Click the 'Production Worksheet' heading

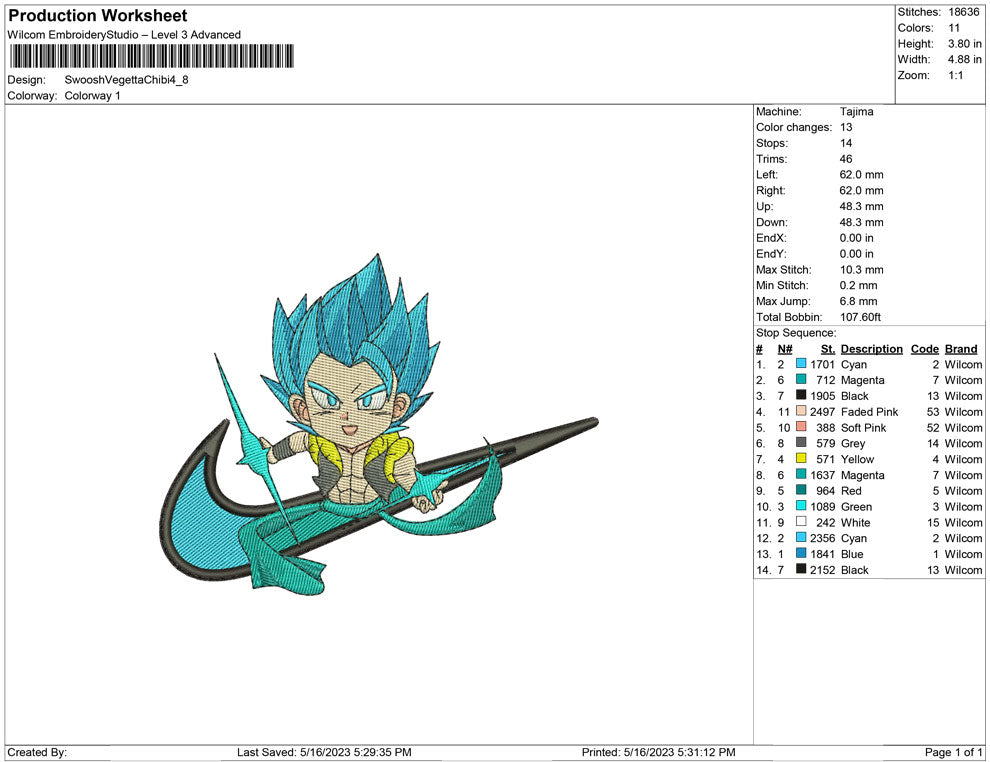coord(98,16)
